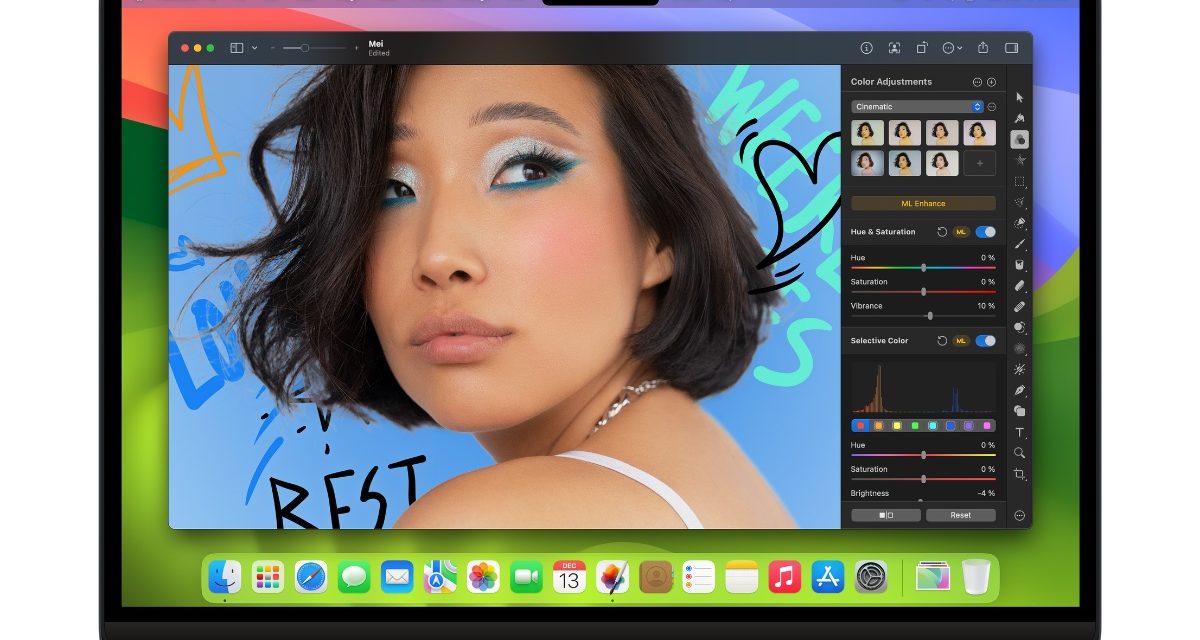Select the Zoom magnifier tool
This screenshot has height=640, width=1200.
pyautogui.click(x=1019, y=451)
